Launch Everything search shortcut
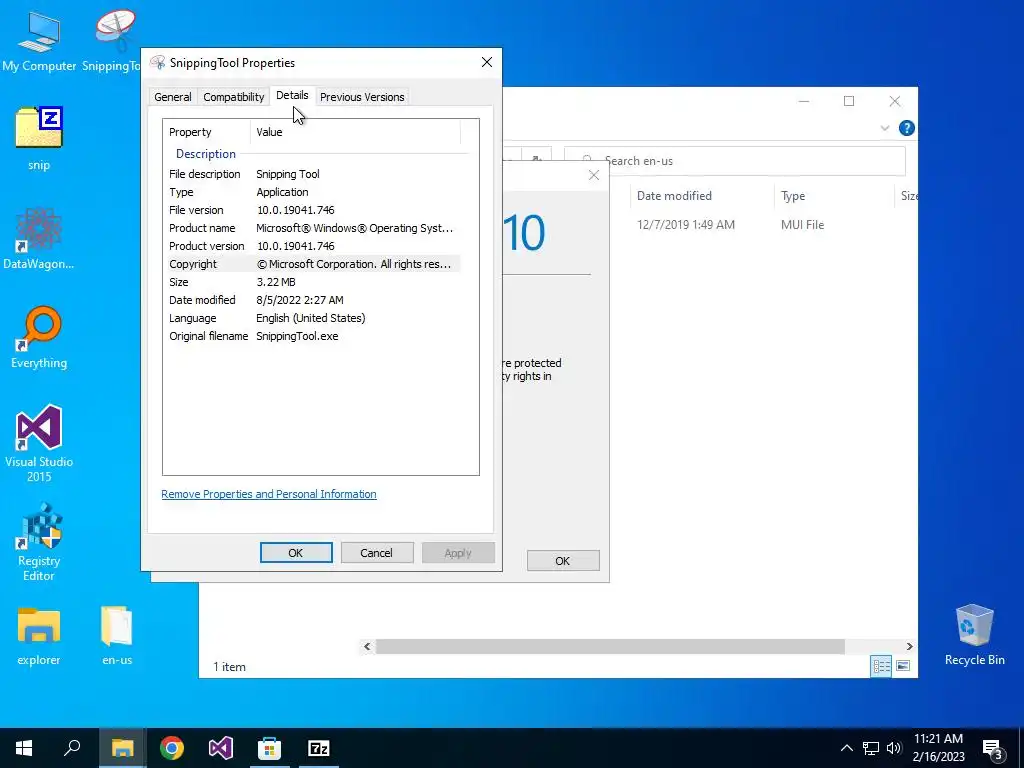Viewport: 1024px width, 768px height. pyautogui.click(x=39, y=338)
